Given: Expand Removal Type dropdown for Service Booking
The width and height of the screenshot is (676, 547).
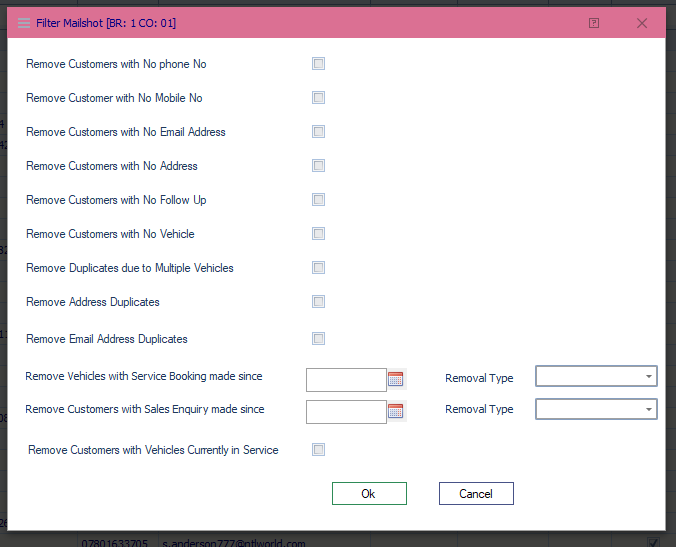Looking at the screenshot, I should tap(596, 376).
